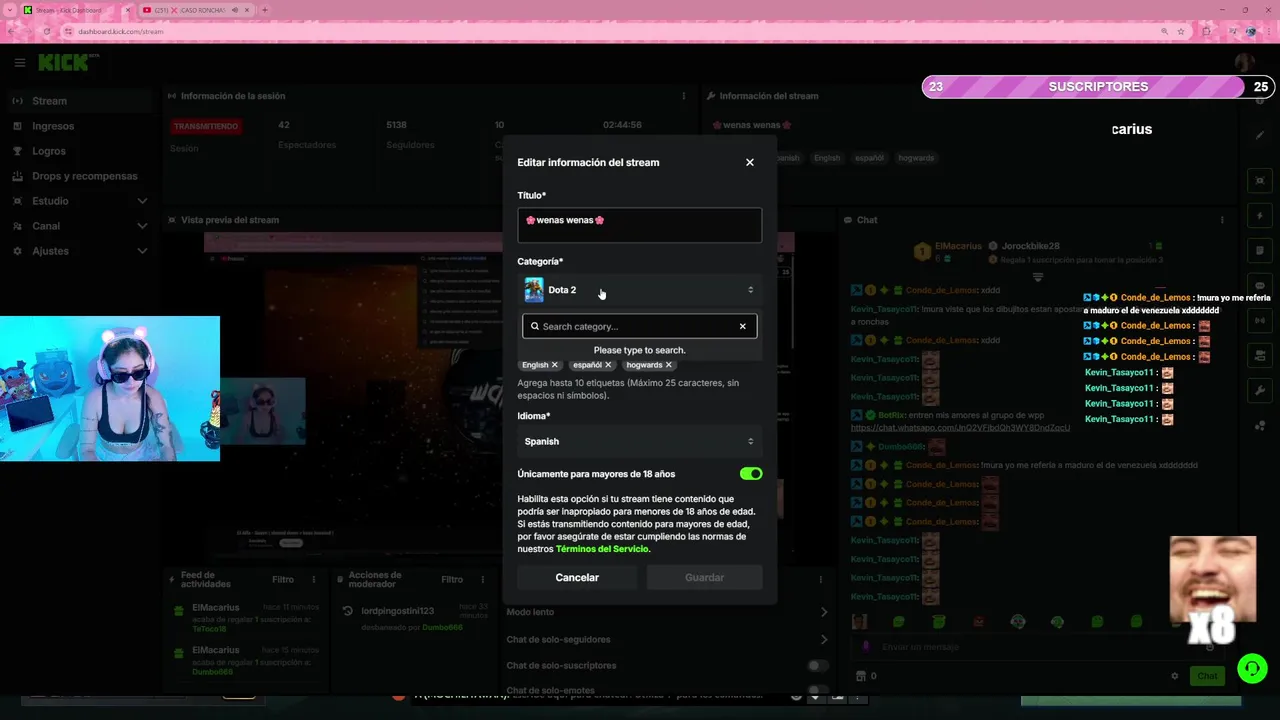Viewport: 1280px width, 720px height.
Task: Click the broadcast signal icon in right toolbar
Action: click(x=1260, y=321)
